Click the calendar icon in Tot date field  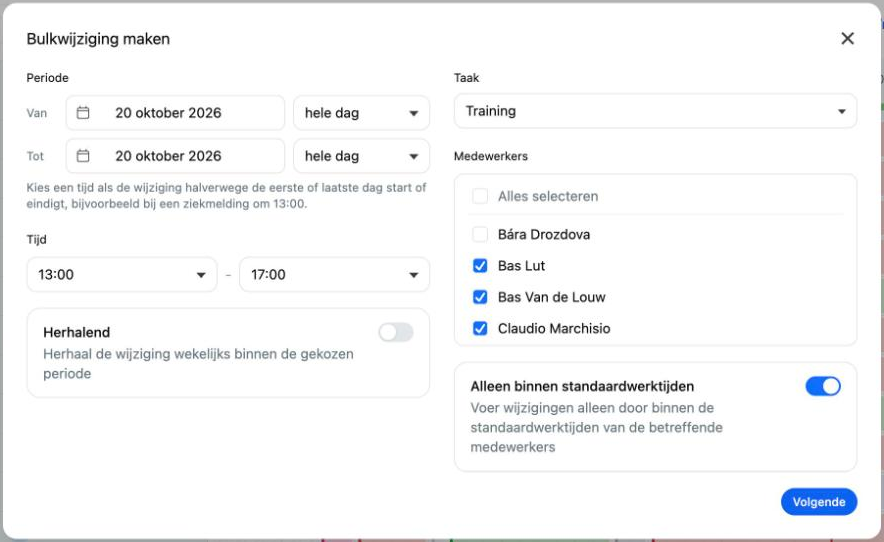[83, 156]
